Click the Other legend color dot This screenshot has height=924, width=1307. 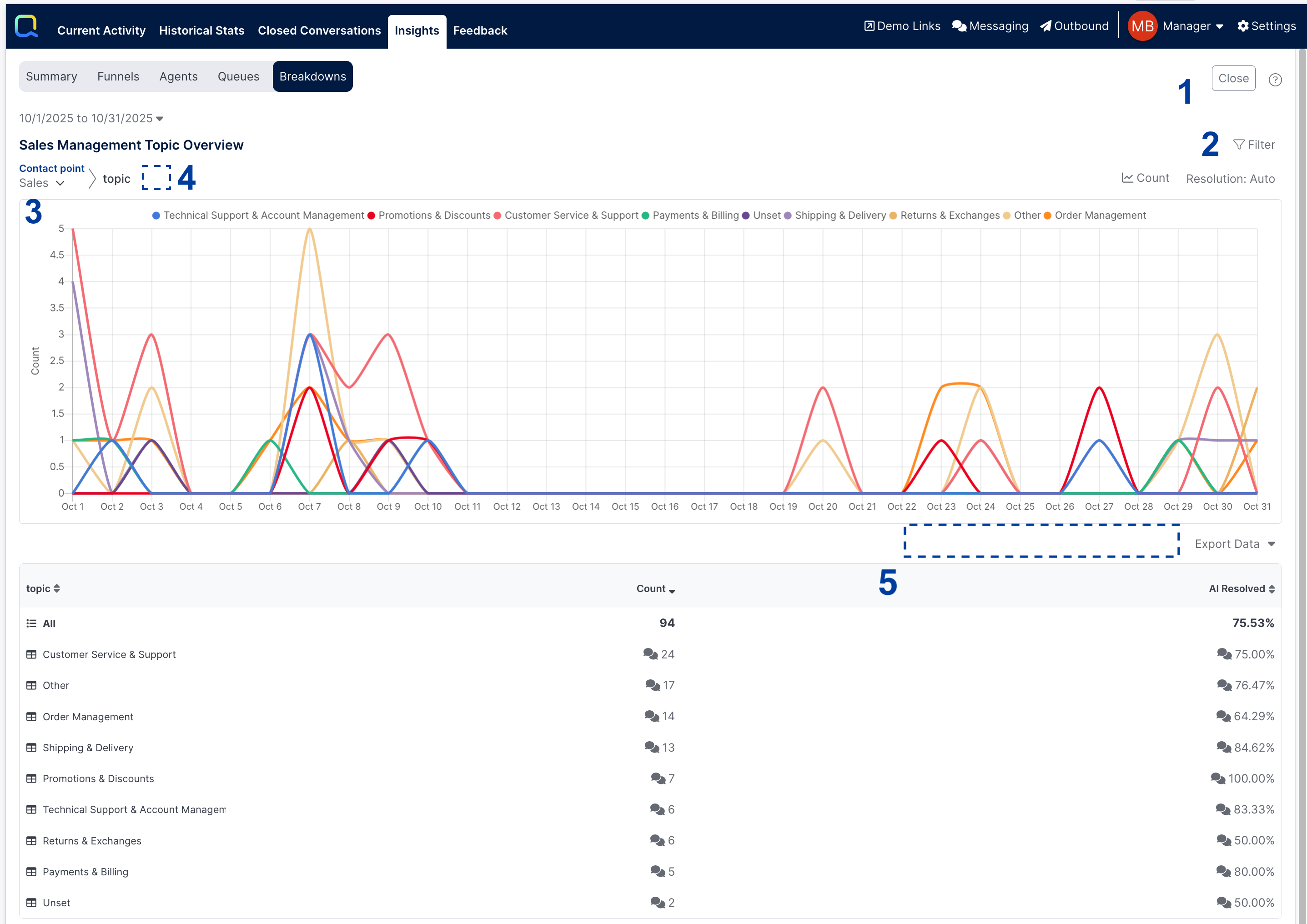click(1006, 216)
